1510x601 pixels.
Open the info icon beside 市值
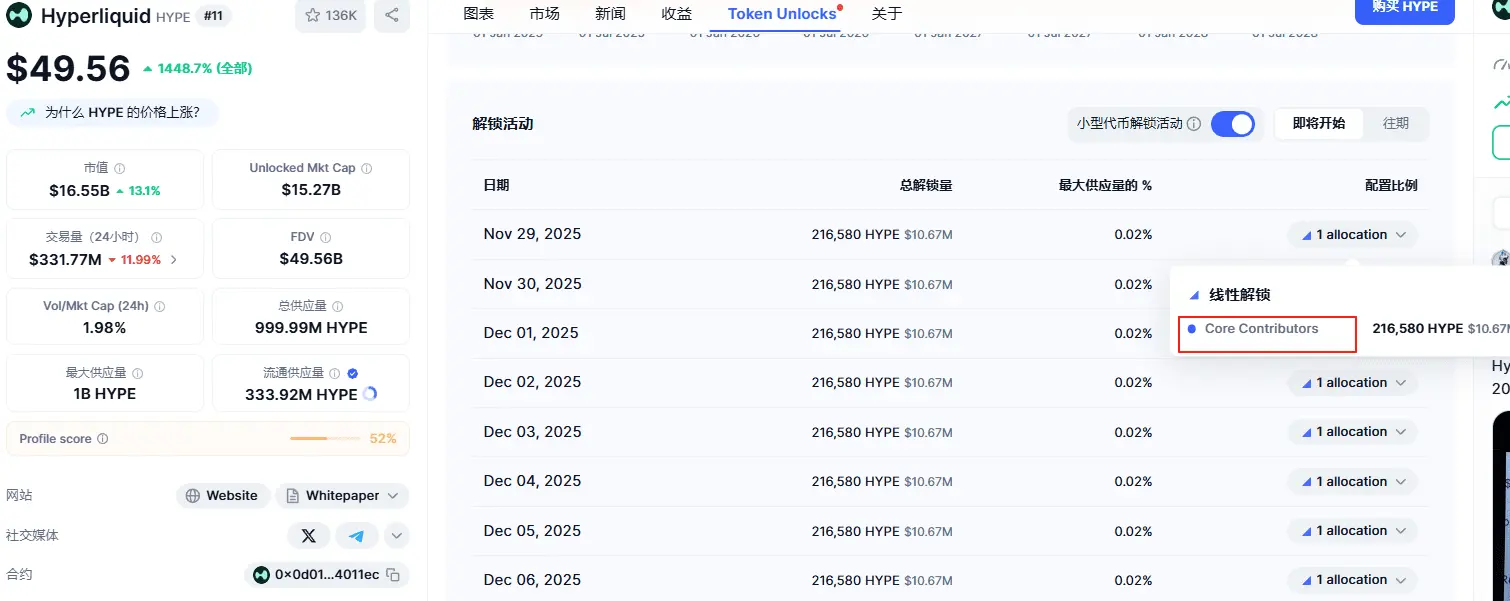tap(120, 168)
